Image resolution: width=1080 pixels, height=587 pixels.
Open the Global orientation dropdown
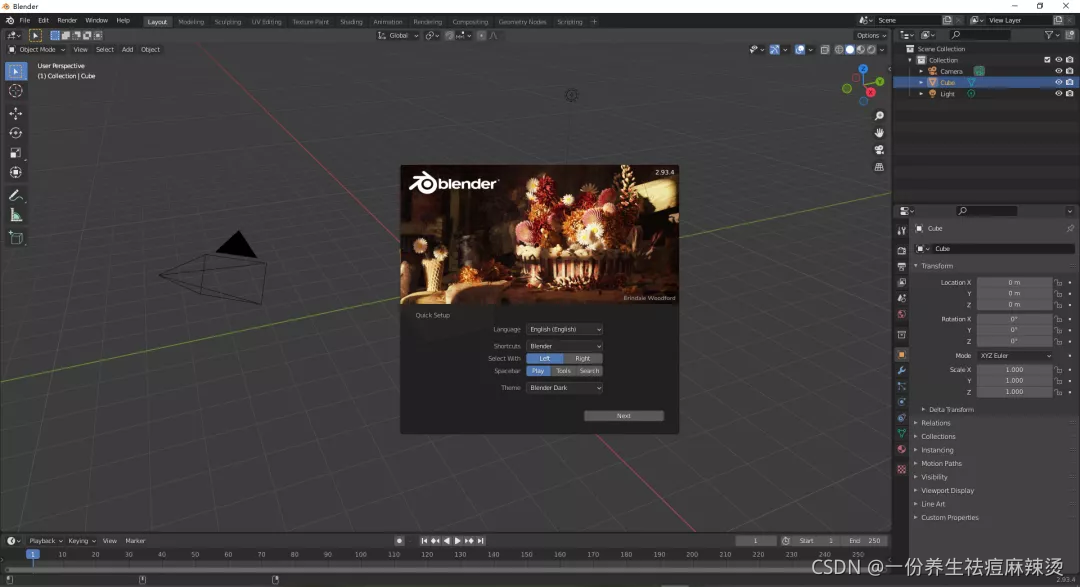point(397,36)
